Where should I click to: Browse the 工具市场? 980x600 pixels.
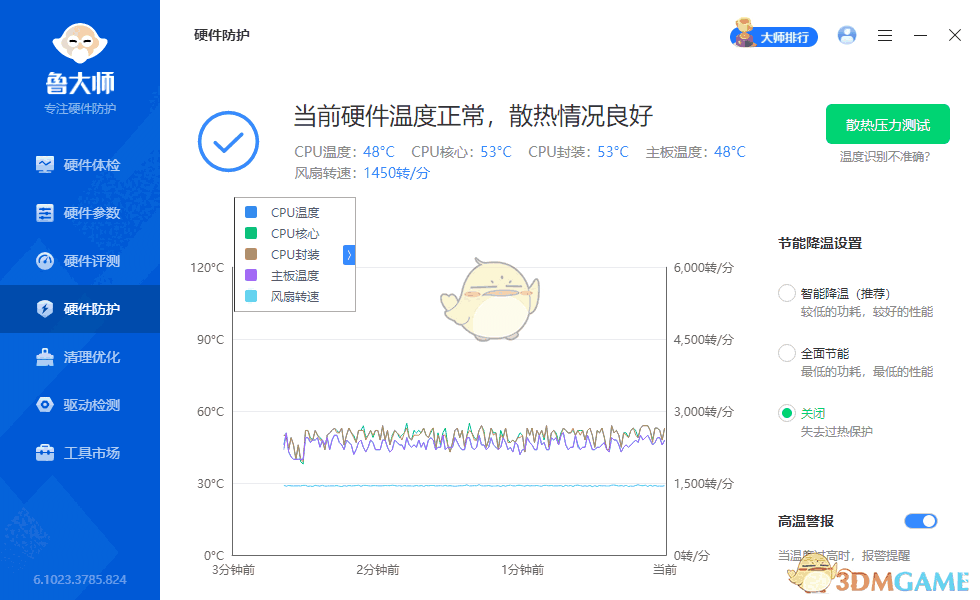(80, 453)
